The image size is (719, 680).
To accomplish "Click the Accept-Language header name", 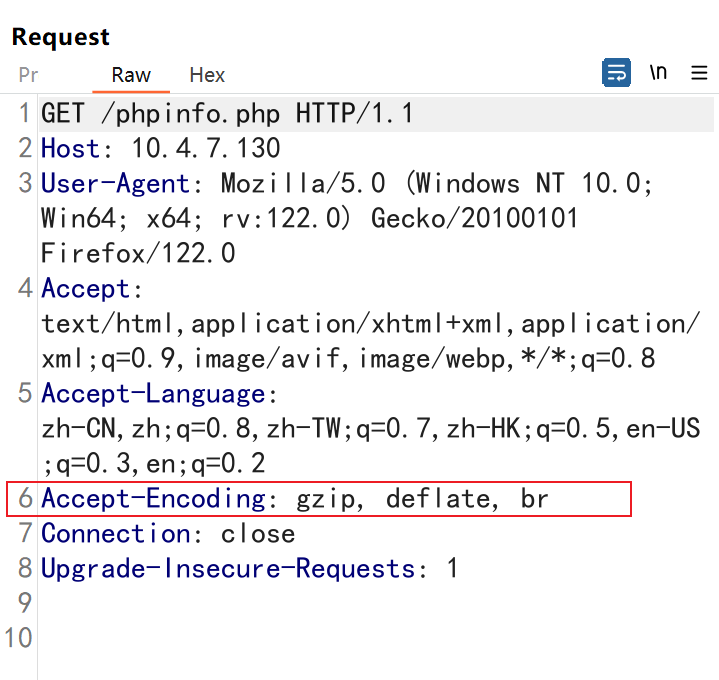I will point(153,394).
